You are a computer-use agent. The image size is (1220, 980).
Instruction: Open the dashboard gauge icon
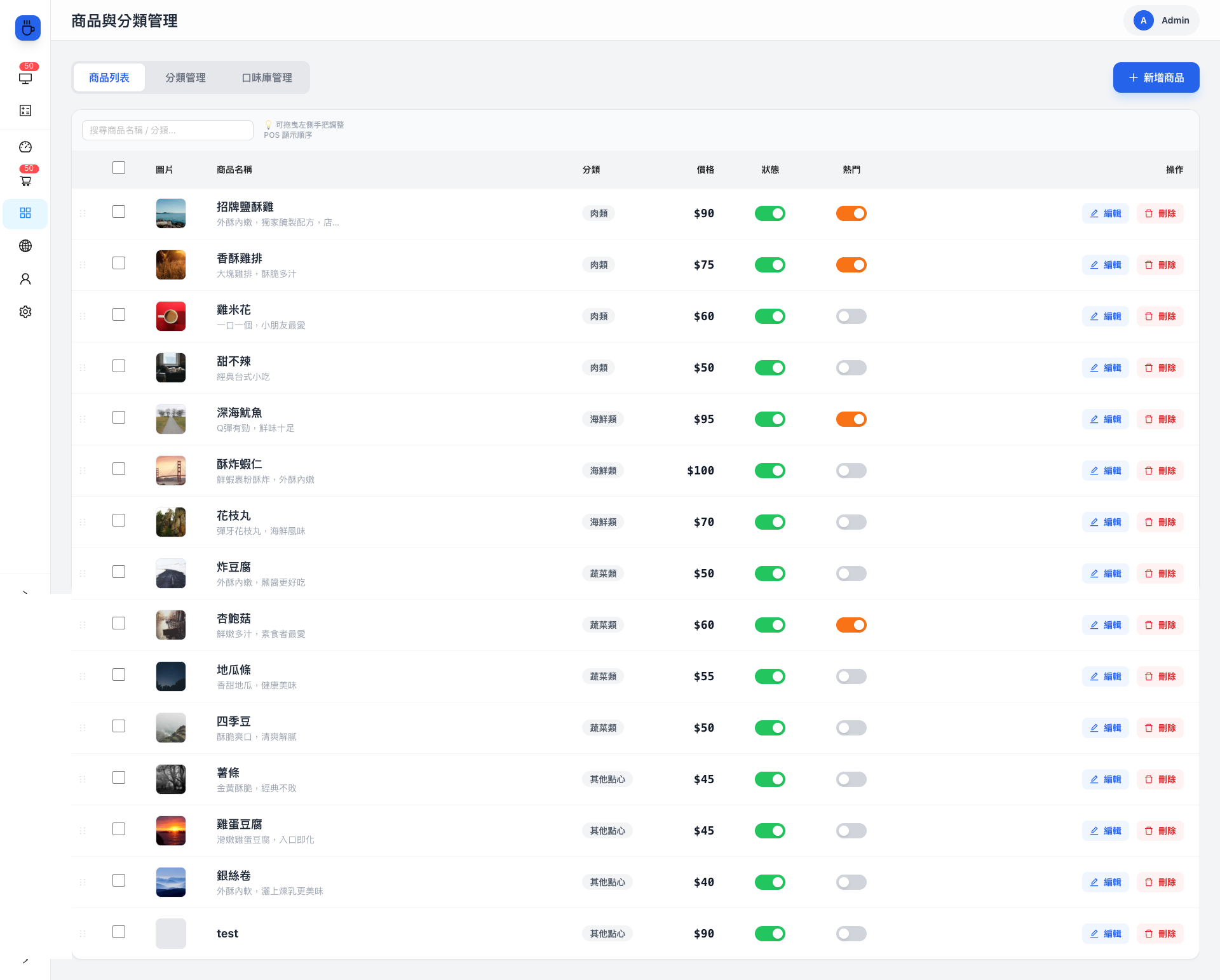pyautogui.click(x=25, y=147)
